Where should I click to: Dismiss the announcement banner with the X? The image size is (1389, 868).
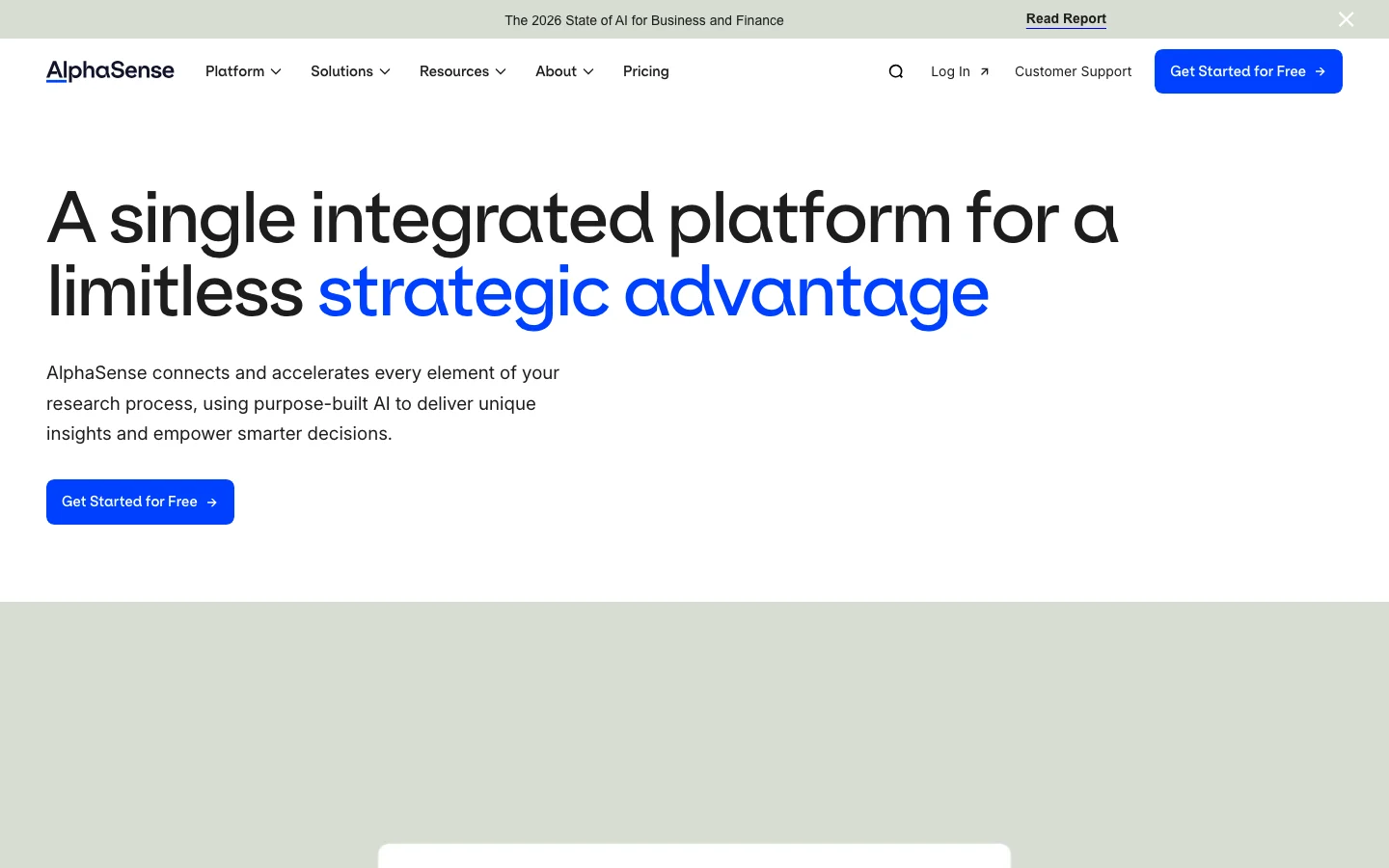(x=1347, y=19)
